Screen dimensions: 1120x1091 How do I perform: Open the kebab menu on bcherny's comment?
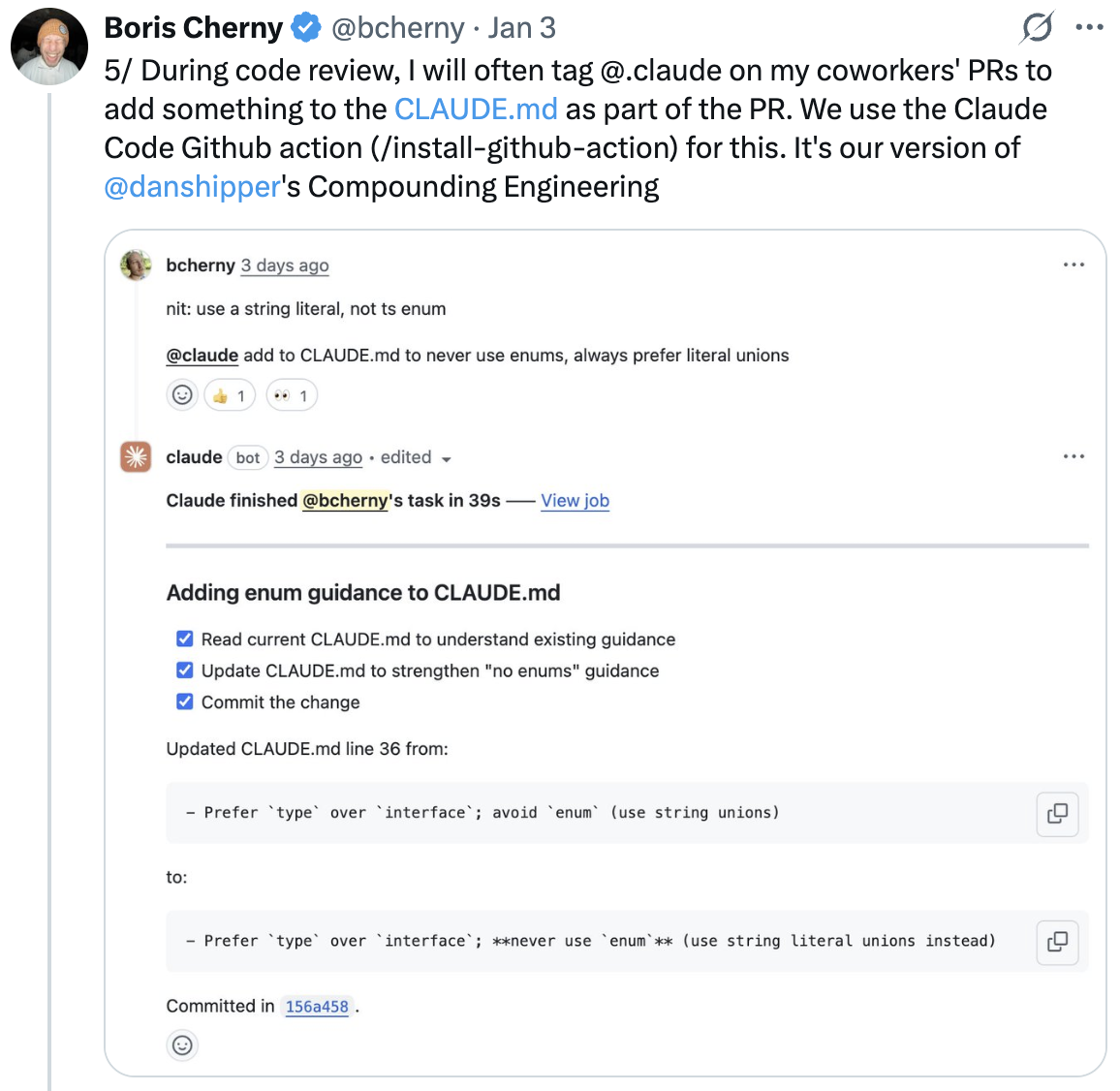coord(1073,264)
